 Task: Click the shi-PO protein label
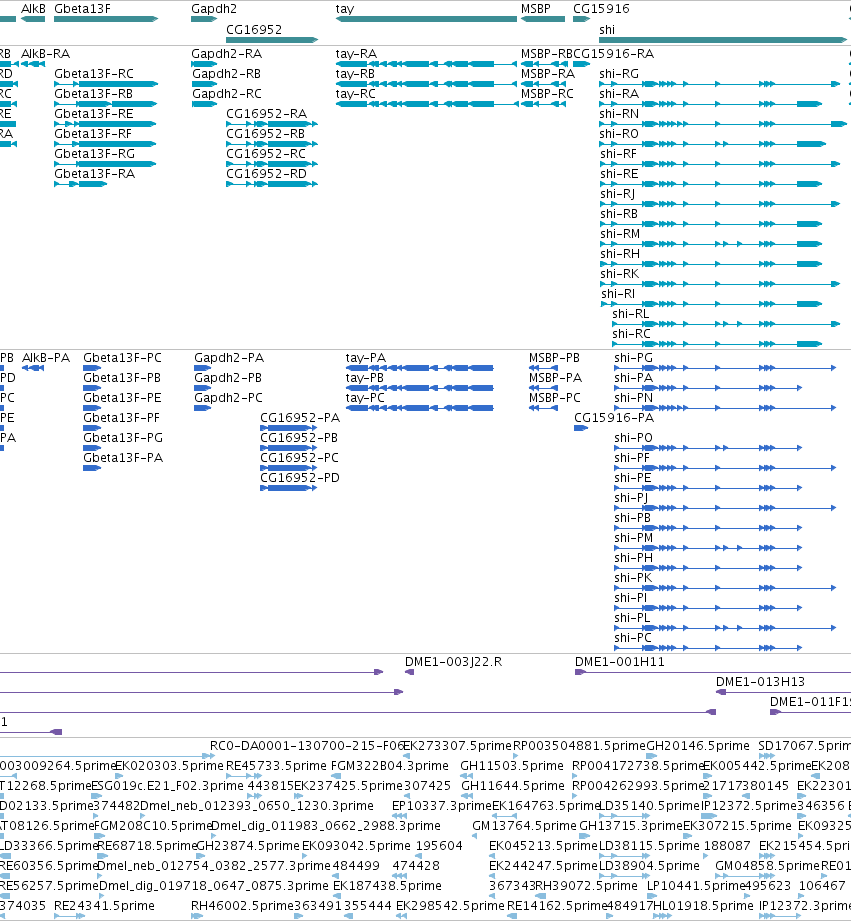click(x=633, y=438)
